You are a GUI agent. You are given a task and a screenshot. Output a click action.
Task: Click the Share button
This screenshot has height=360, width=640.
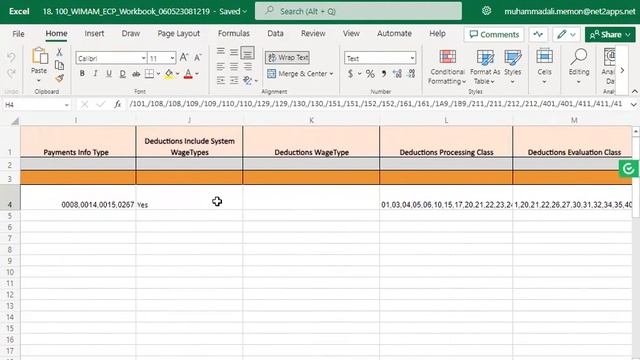point(610,35)
